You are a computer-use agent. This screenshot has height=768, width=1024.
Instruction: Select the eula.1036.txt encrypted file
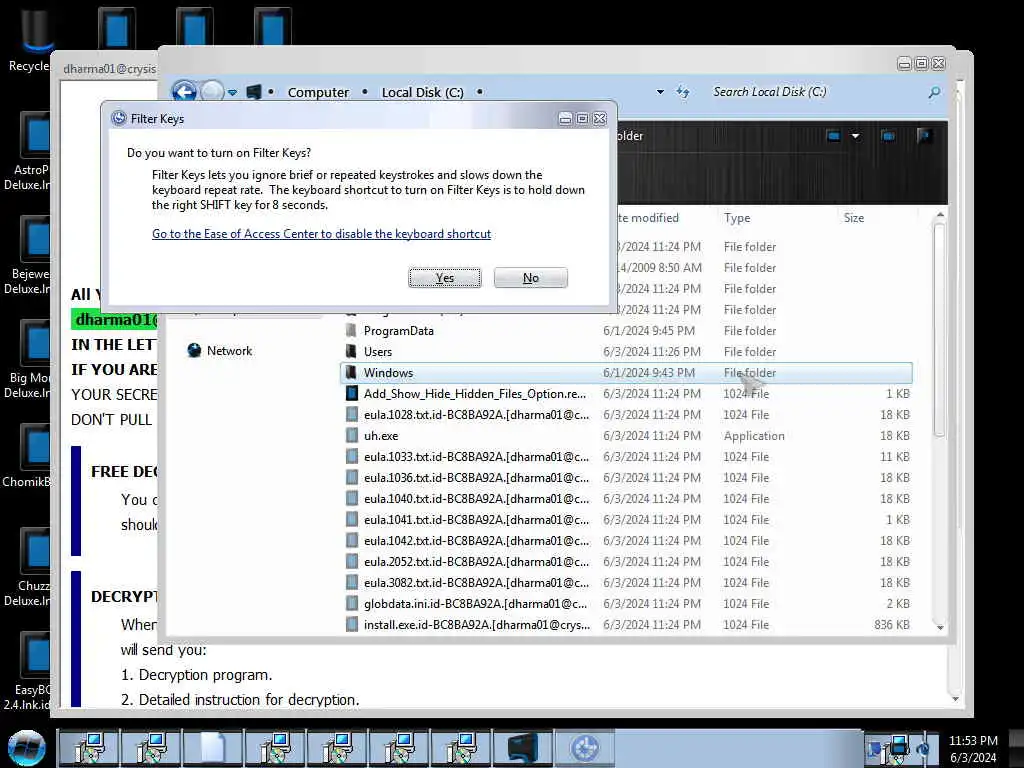point(626,477)
